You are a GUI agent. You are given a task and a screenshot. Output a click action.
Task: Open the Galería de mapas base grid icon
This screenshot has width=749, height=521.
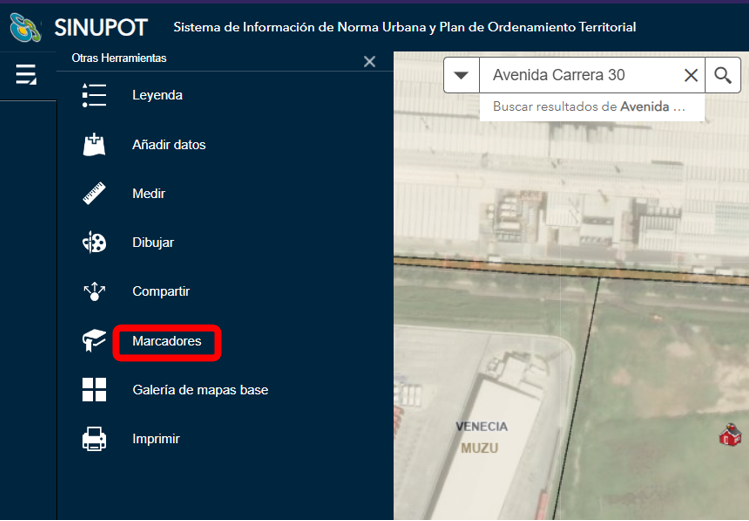[94, 390]
